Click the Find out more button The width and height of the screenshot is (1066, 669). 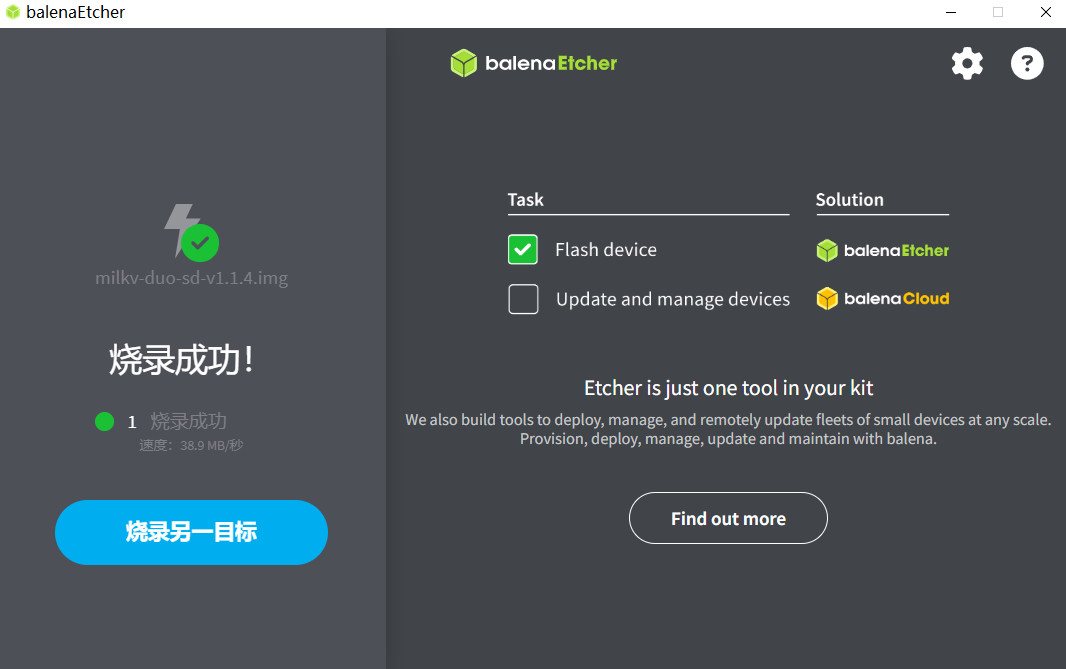(728, 518)
